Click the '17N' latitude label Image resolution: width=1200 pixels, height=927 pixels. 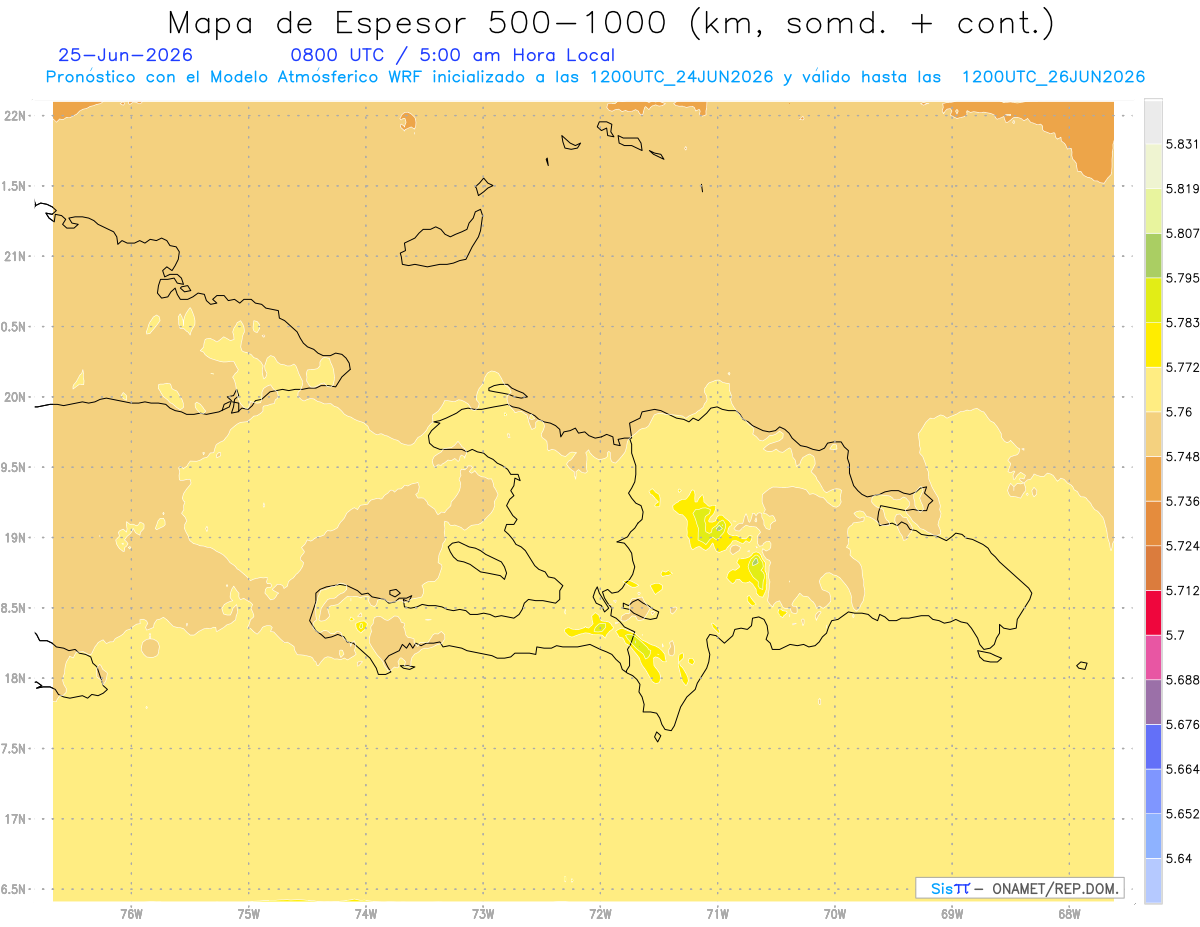click(x=17, y=819)
